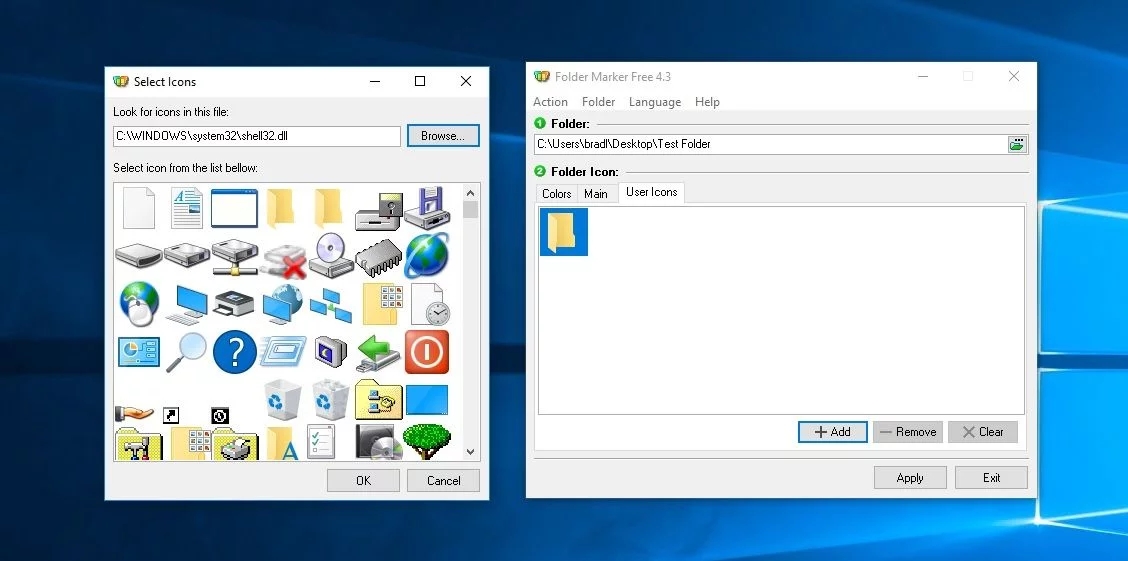Click the Add button
Image resolution: width=1128 pixels, height=561 pixels.
click(832, 432)
